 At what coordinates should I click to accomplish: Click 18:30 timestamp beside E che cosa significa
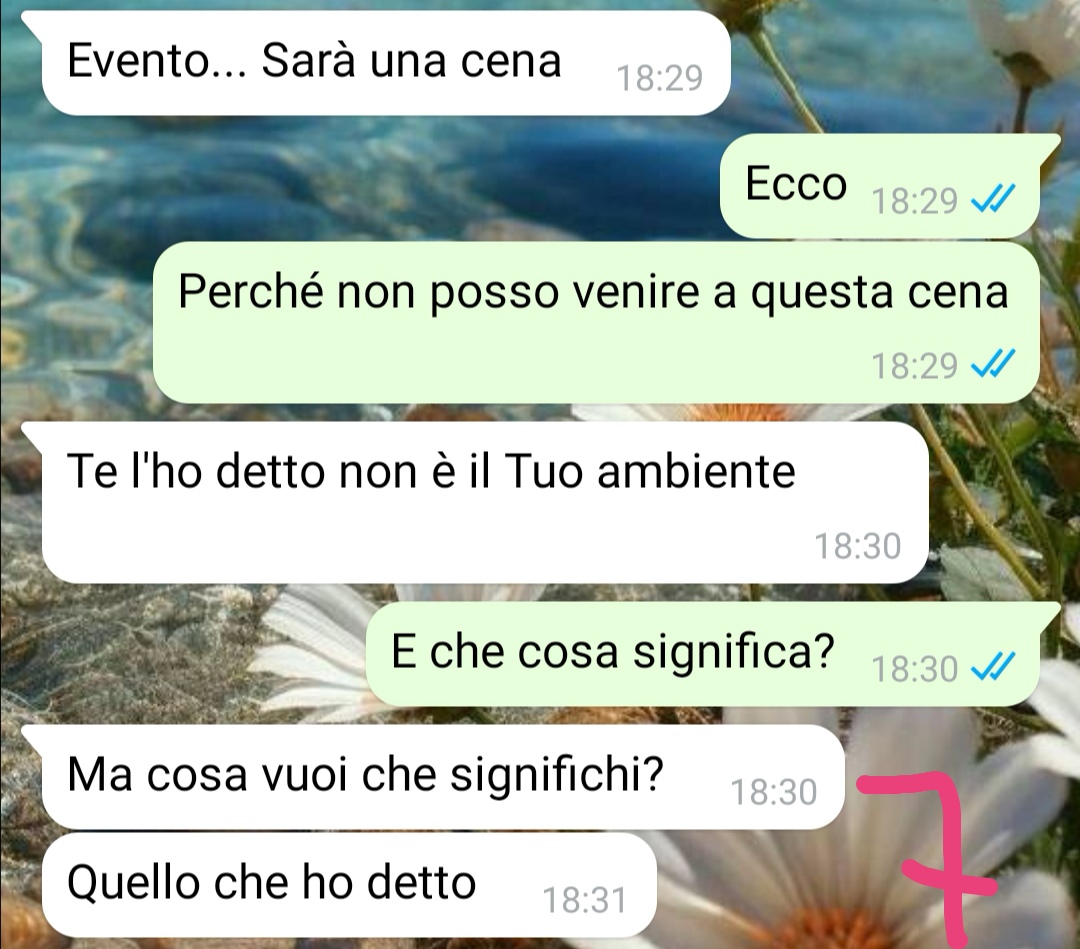[x=914, y=669]
